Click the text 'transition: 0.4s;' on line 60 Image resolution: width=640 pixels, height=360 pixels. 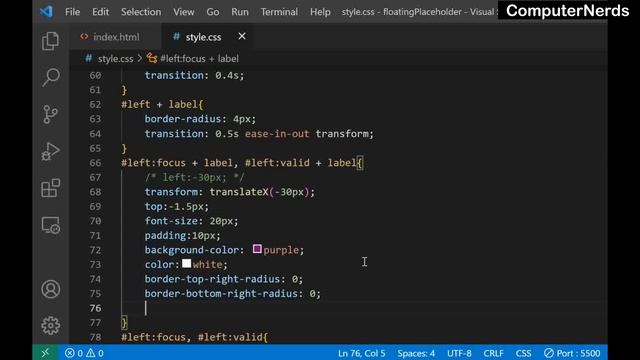194,76
